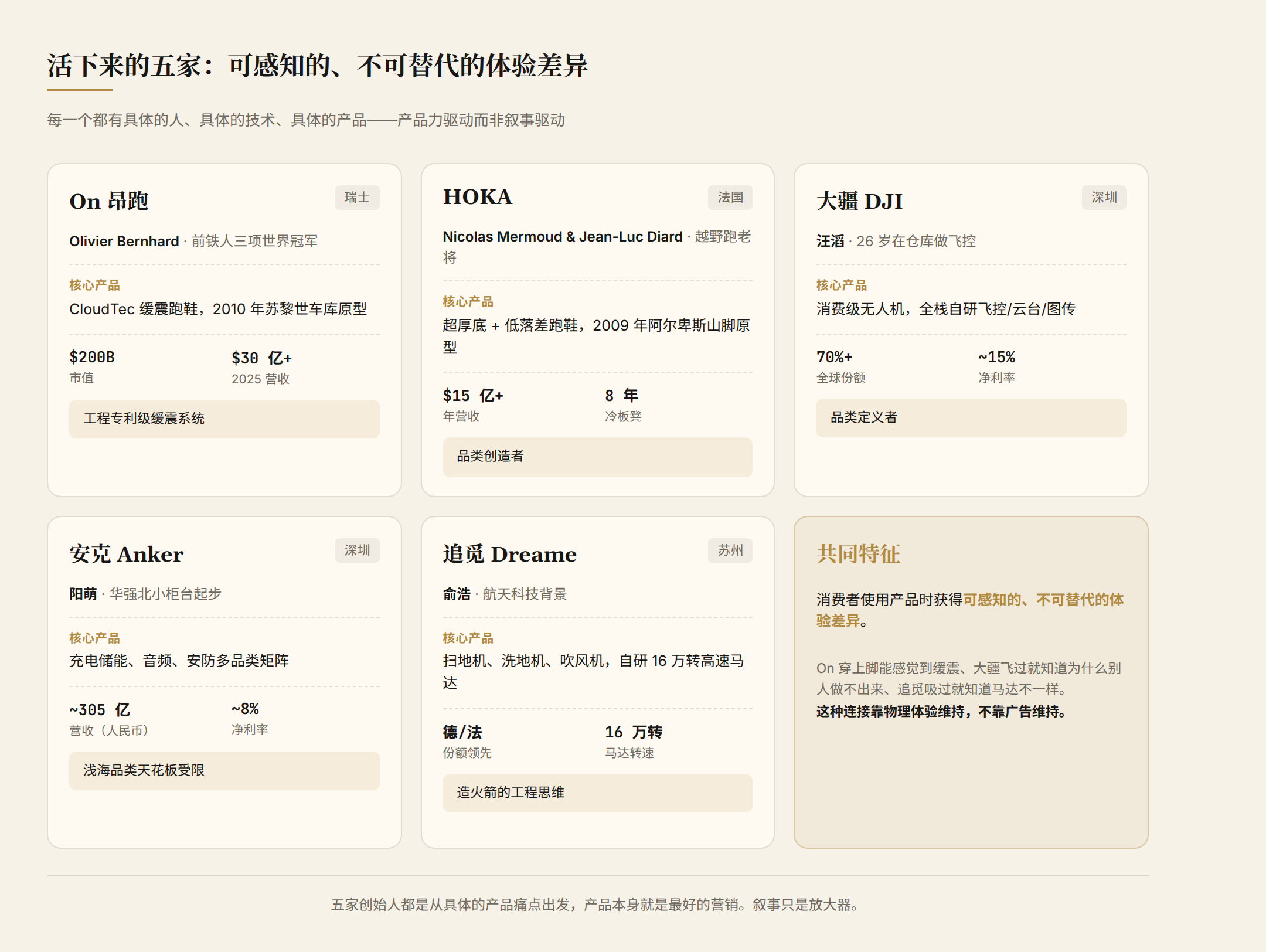Click the page title 活下来的五家
The image size is (1266, 952).
[317, 65]
